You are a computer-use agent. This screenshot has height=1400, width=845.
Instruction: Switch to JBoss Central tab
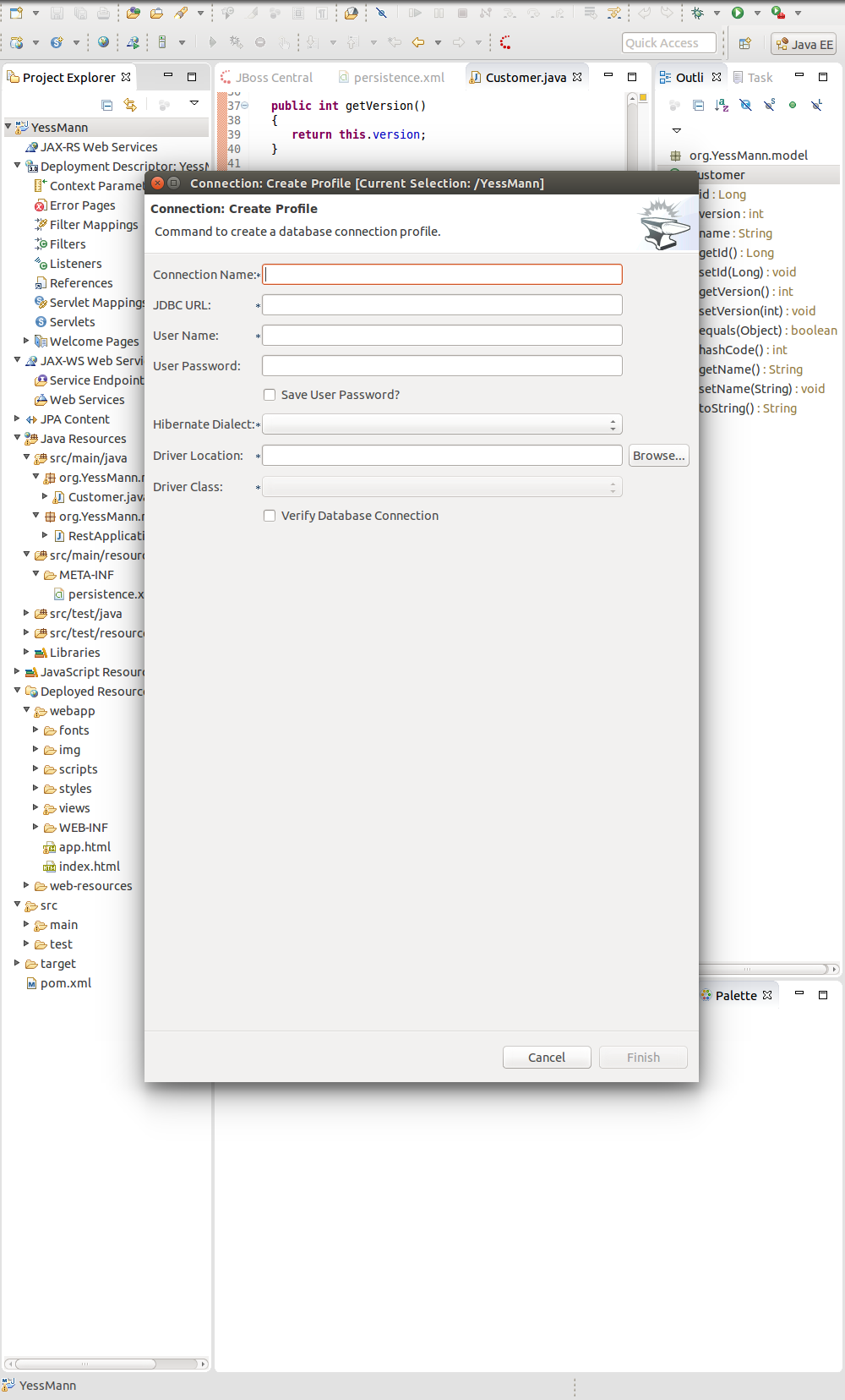[x=267, y=78]
